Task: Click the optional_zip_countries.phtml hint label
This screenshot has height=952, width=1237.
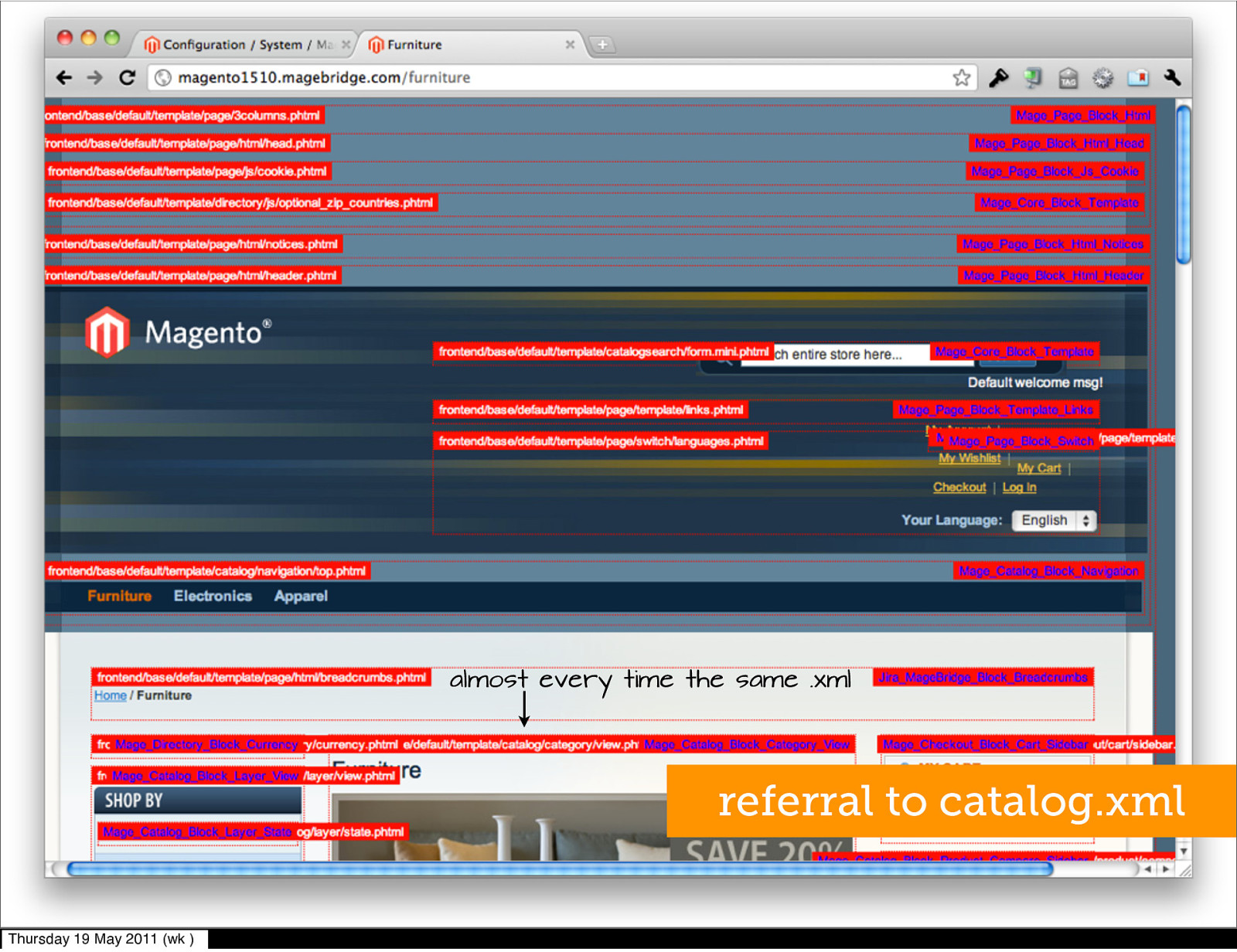Action: pyautogui.click(x=241, y=202)
